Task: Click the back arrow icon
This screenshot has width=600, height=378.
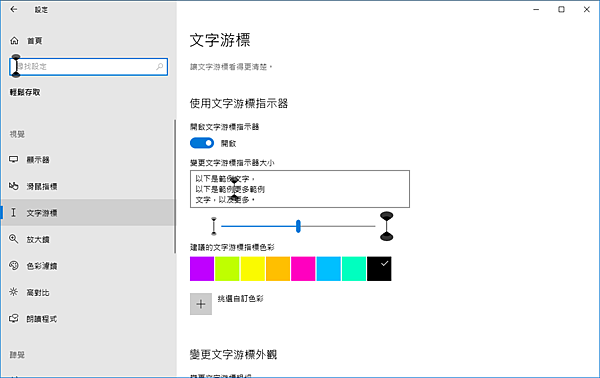Action: point(14,9)
